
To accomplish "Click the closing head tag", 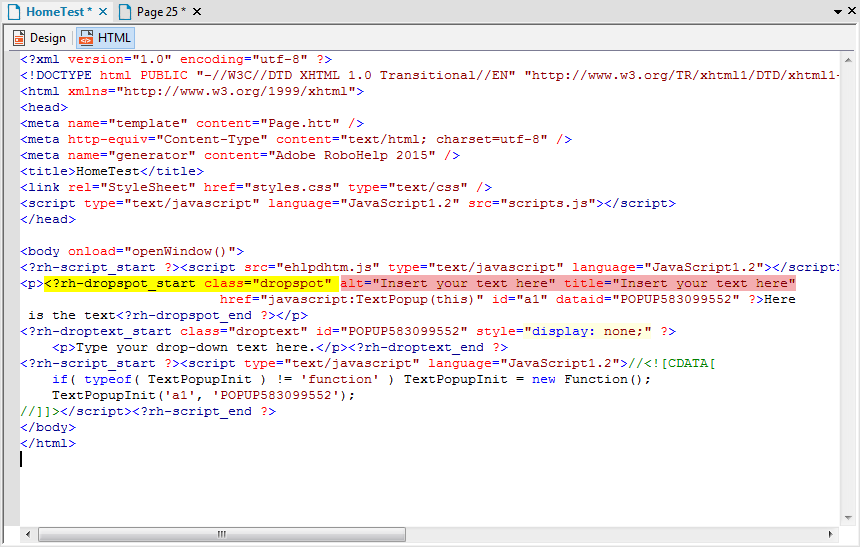I will click(48, 219).
